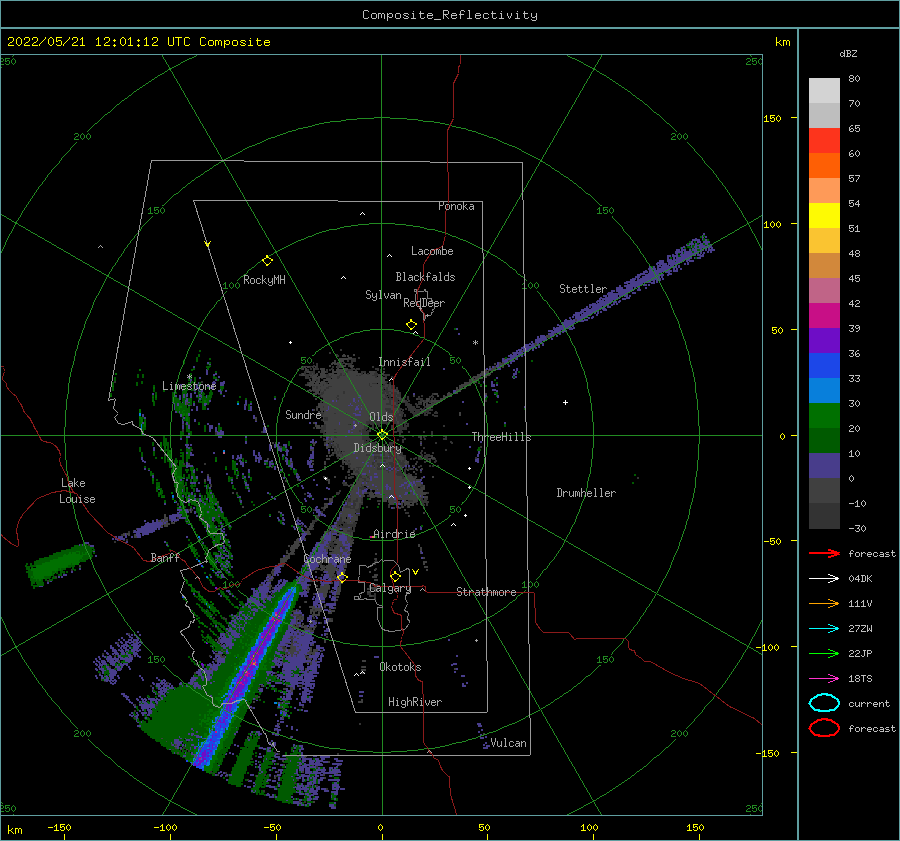Click the Innisfail town label

point(404,362)
